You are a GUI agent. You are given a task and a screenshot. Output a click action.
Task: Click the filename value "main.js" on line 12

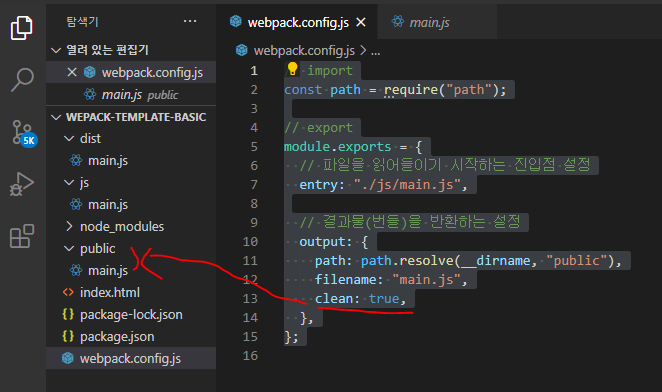pyautogui.click(x=426, y=280)
